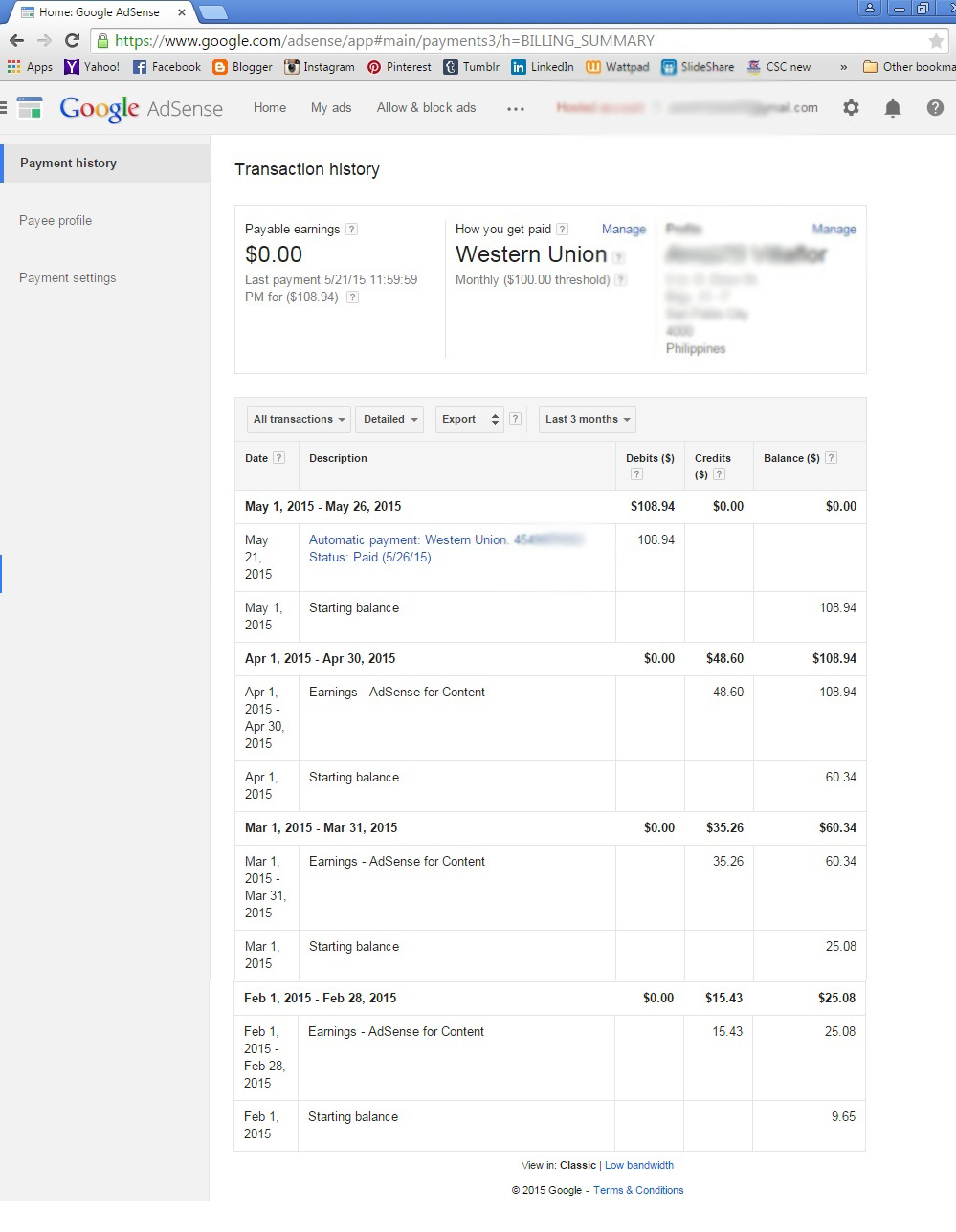Click help icon beside Monthly threshold text
Screen dimensions: 956x1232
tap(620, 279)
